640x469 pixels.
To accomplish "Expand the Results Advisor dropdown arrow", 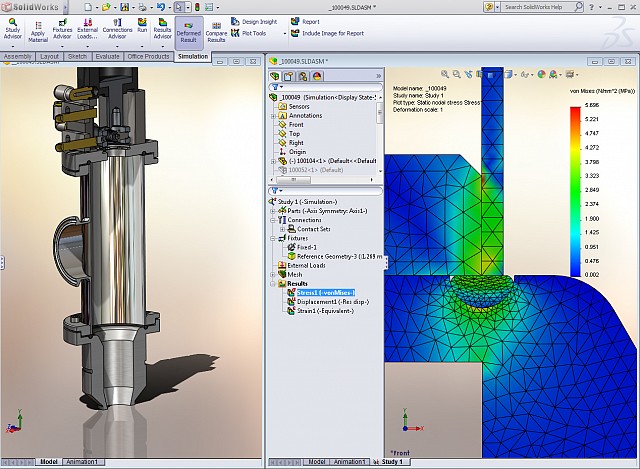I will pyautogui.click(x=162, y=46).
